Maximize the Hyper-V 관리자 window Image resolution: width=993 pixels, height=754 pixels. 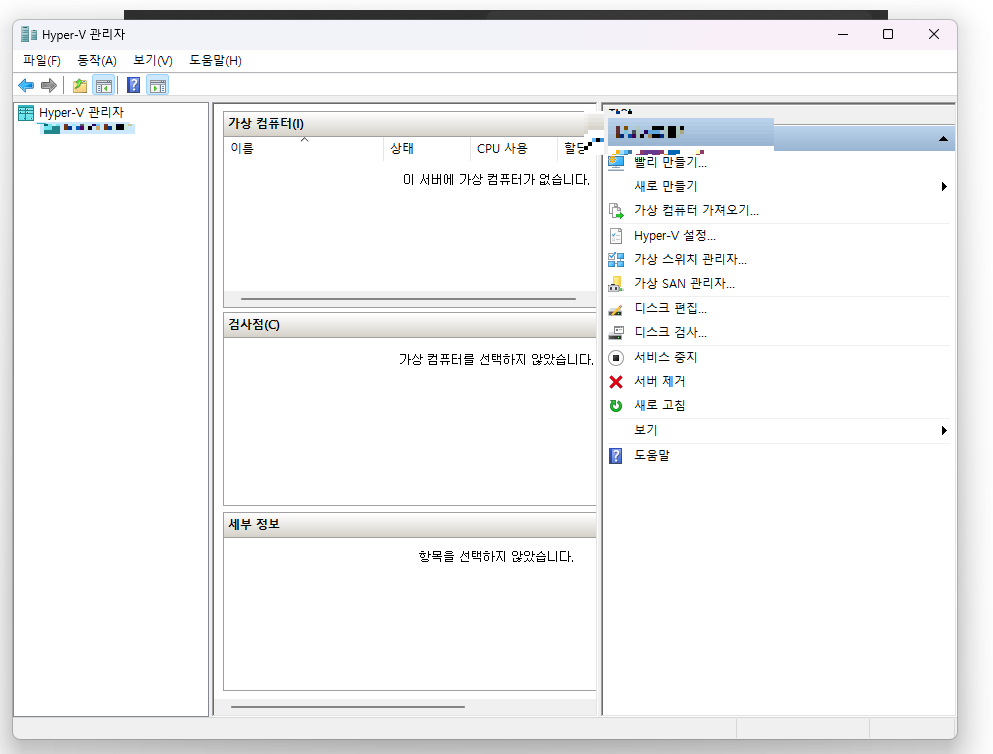888,34
